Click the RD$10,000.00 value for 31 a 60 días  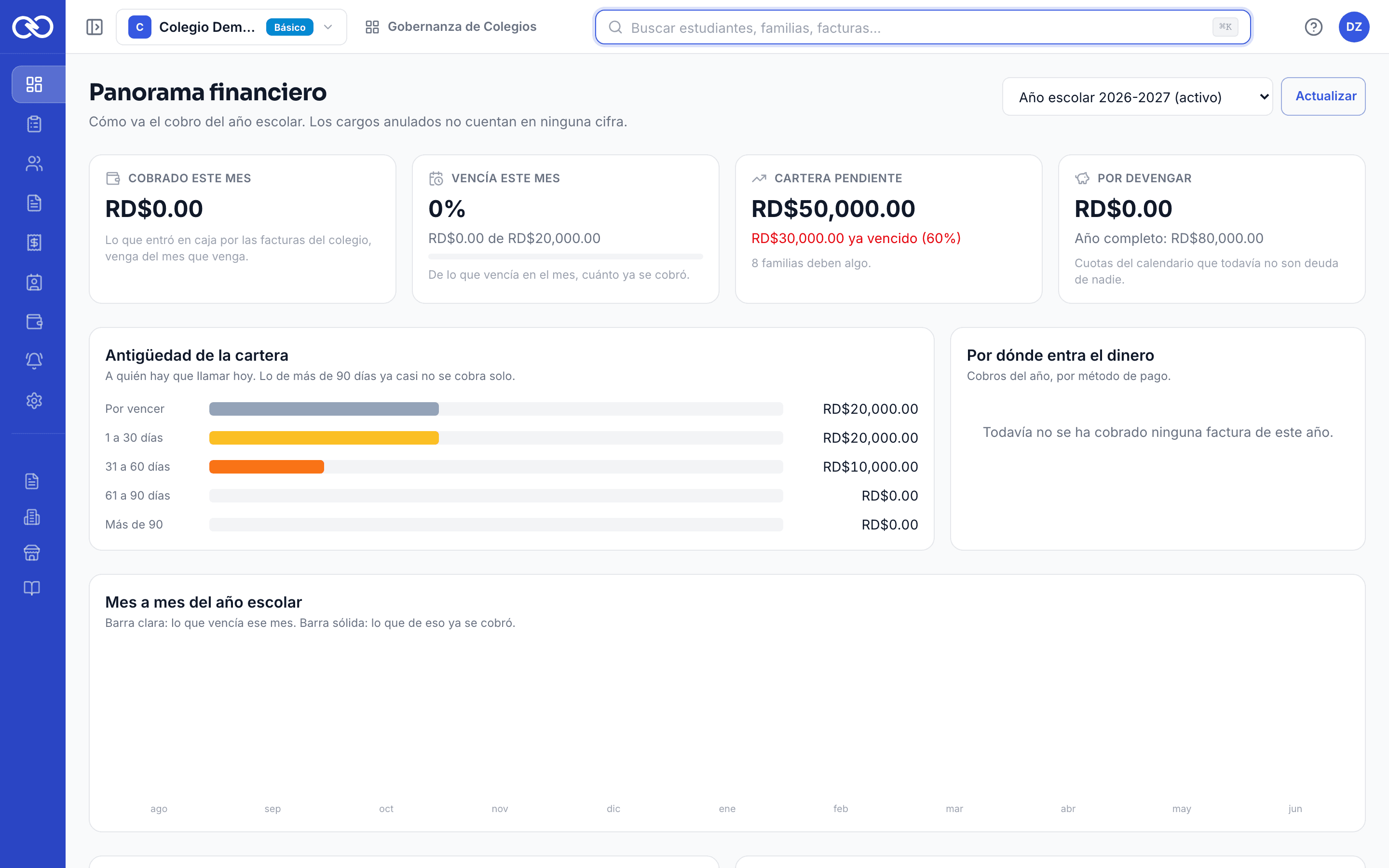pos(870,467)
